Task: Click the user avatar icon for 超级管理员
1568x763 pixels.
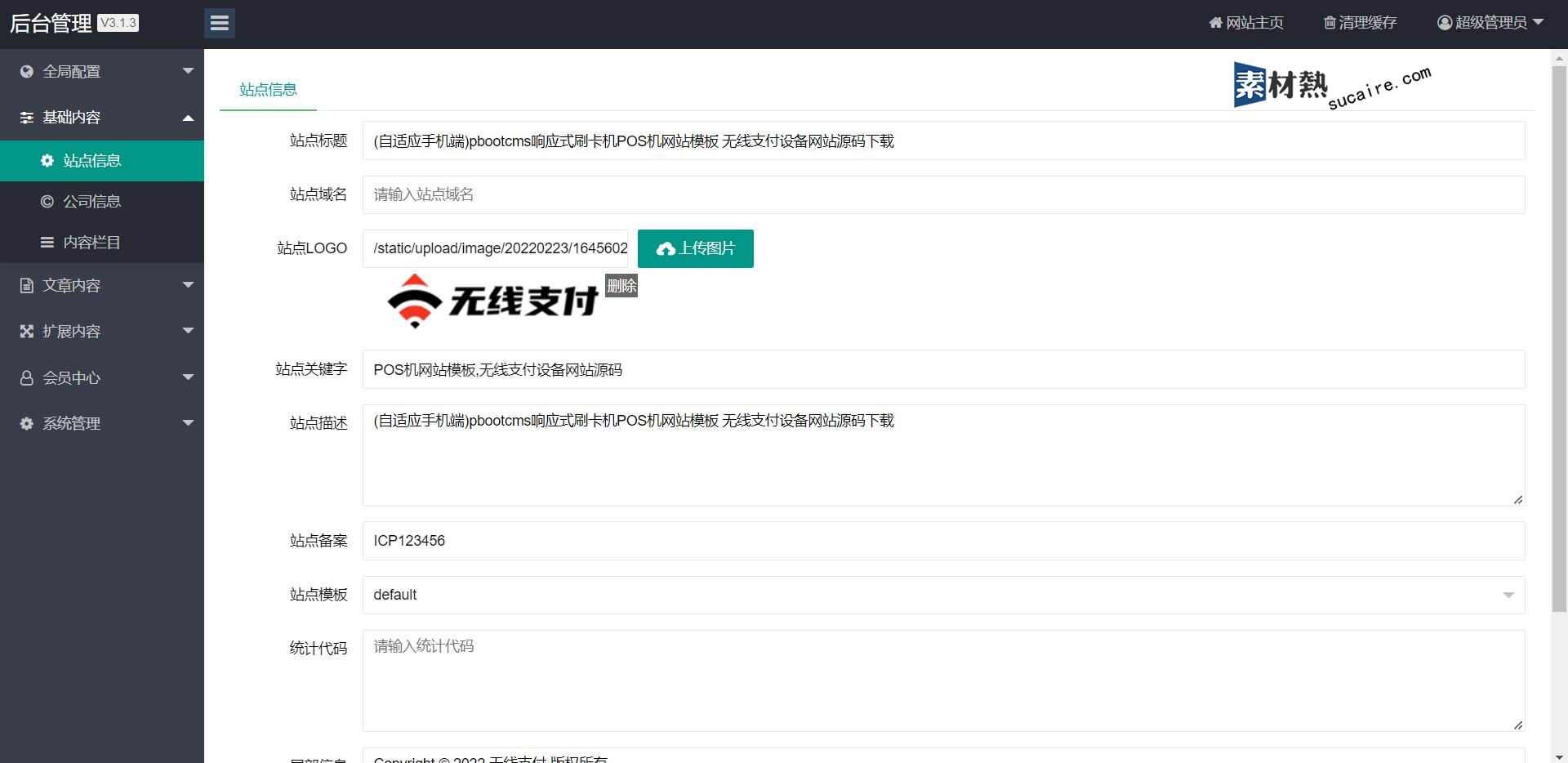Action: click(1444, 23)
